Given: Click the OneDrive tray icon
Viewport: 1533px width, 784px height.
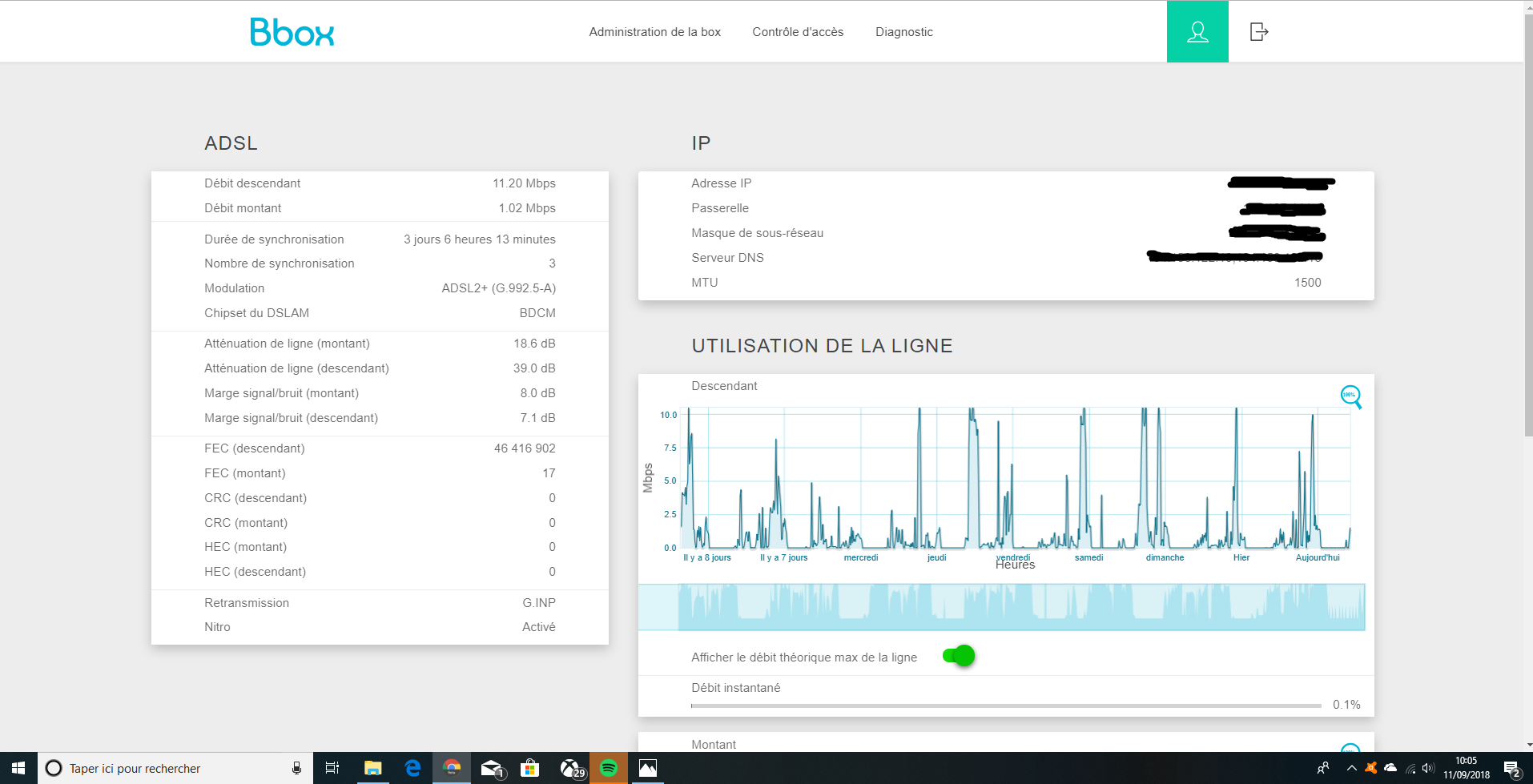Looking at the screenshot, I should (x=1390, y=768).
